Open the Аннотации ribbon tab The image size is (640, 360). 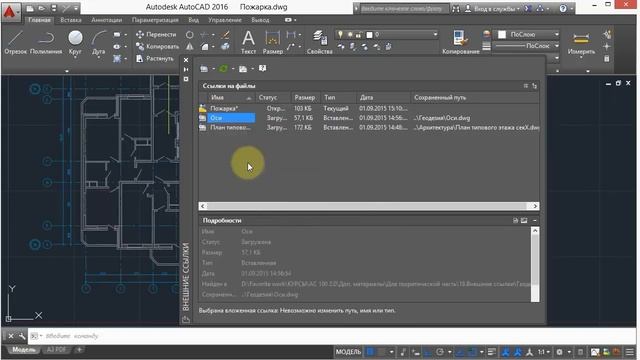107,20
